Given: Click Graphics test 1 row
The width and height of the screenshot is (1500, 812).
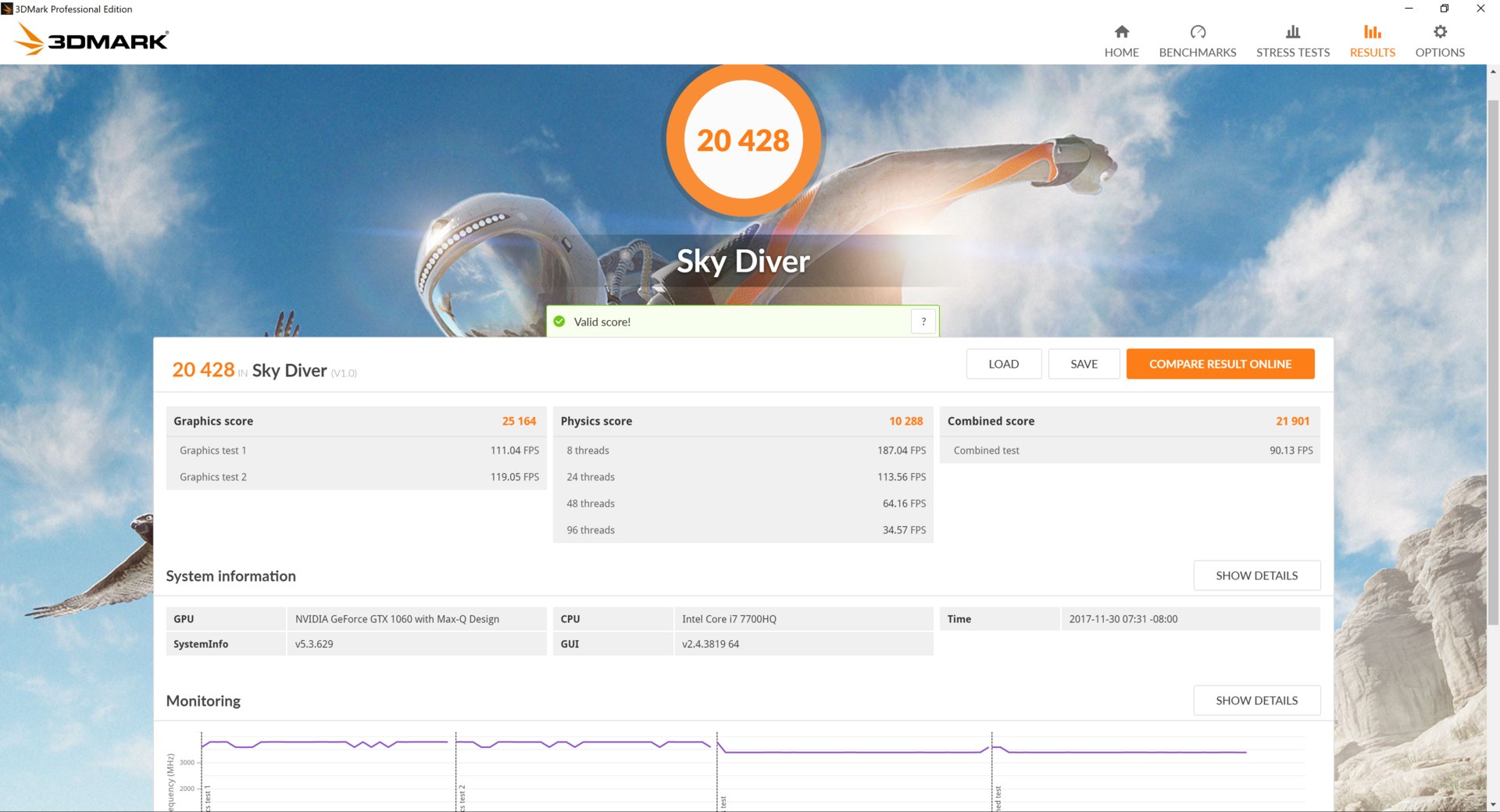Looking at the screenshot, I should (x=356, y=451).
